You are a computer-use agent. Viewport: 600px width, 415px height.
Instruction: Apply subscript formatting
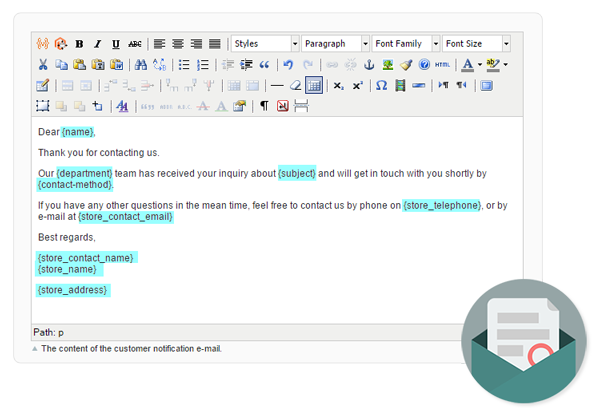coord(339,85)
